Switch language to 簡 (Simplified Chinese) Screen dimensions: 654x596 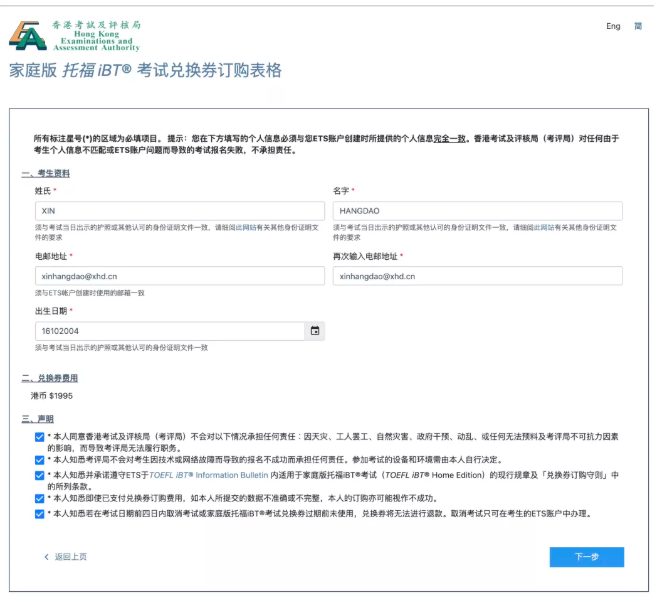coord(638,26)
